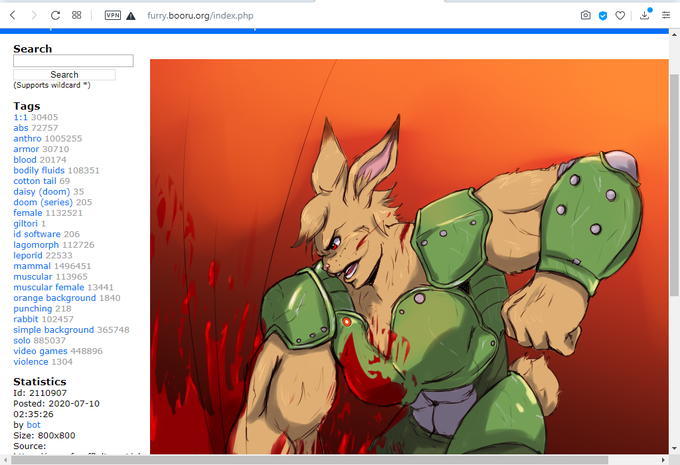
Task: Open the easy setup sliders icon
Action: click(666, 15)
